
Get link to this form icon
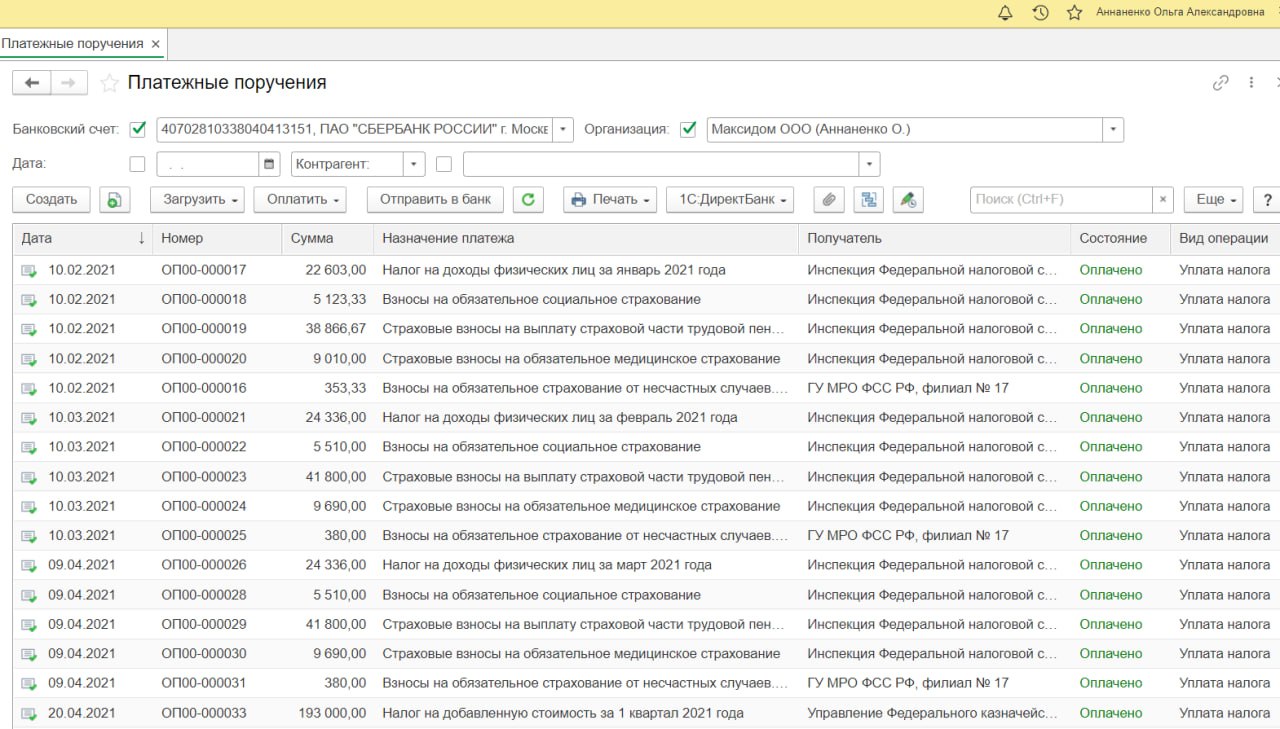click(1220, 83)
